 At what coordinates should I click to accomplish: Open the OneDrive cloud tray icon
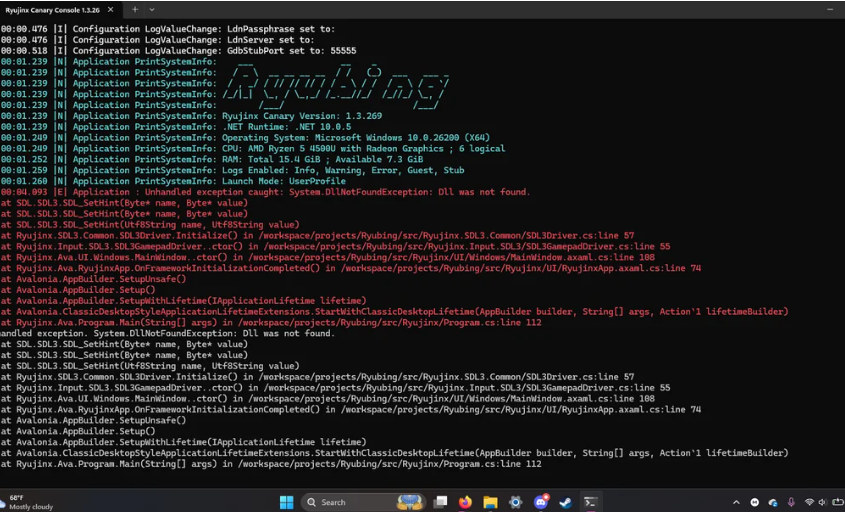pyautogui.click(x=773, y=502)
